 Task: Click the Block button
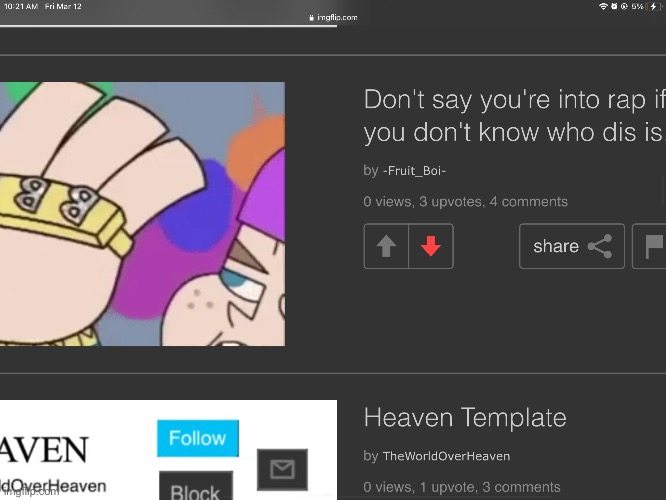pyautogui.click(x=196, y=486)
